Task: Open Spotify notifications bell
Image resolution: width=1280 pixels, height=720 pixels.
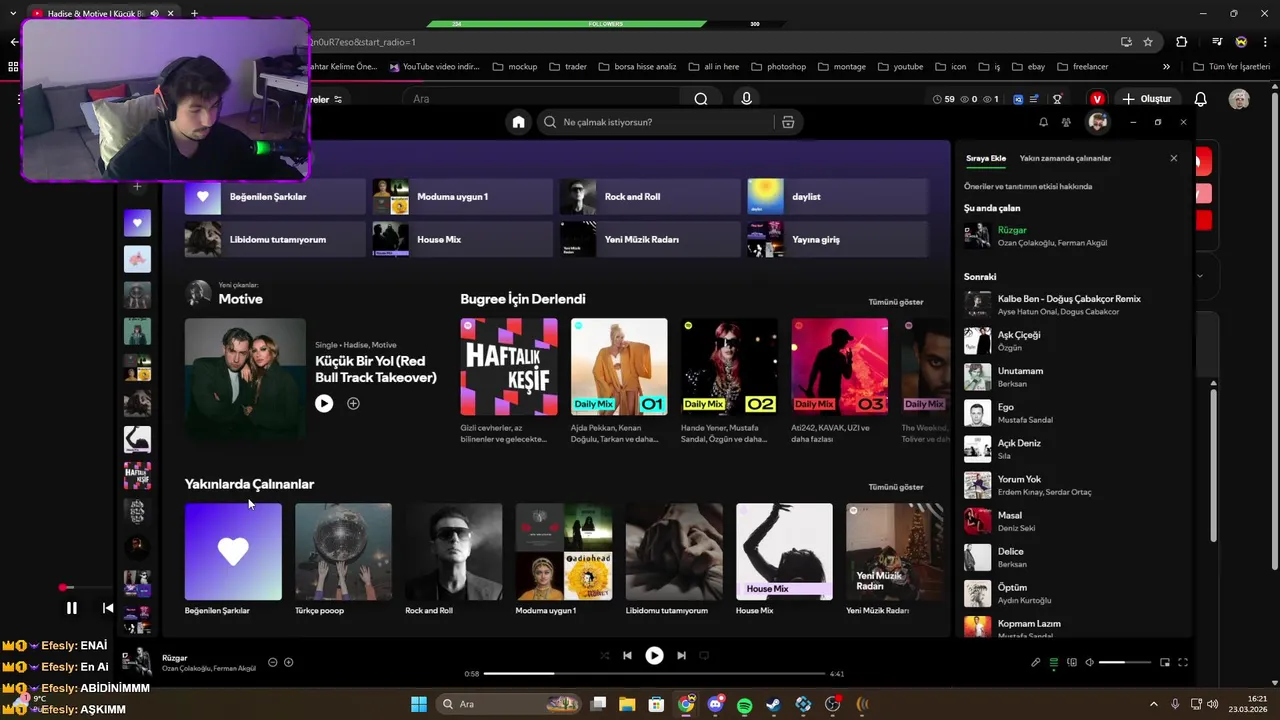Action: (1043, 122)
